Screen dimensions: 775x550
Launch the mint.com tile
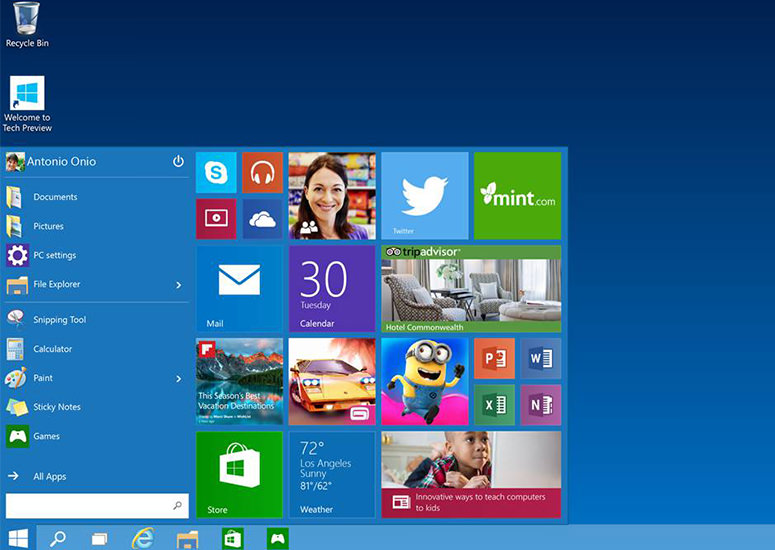pos(517,196)
